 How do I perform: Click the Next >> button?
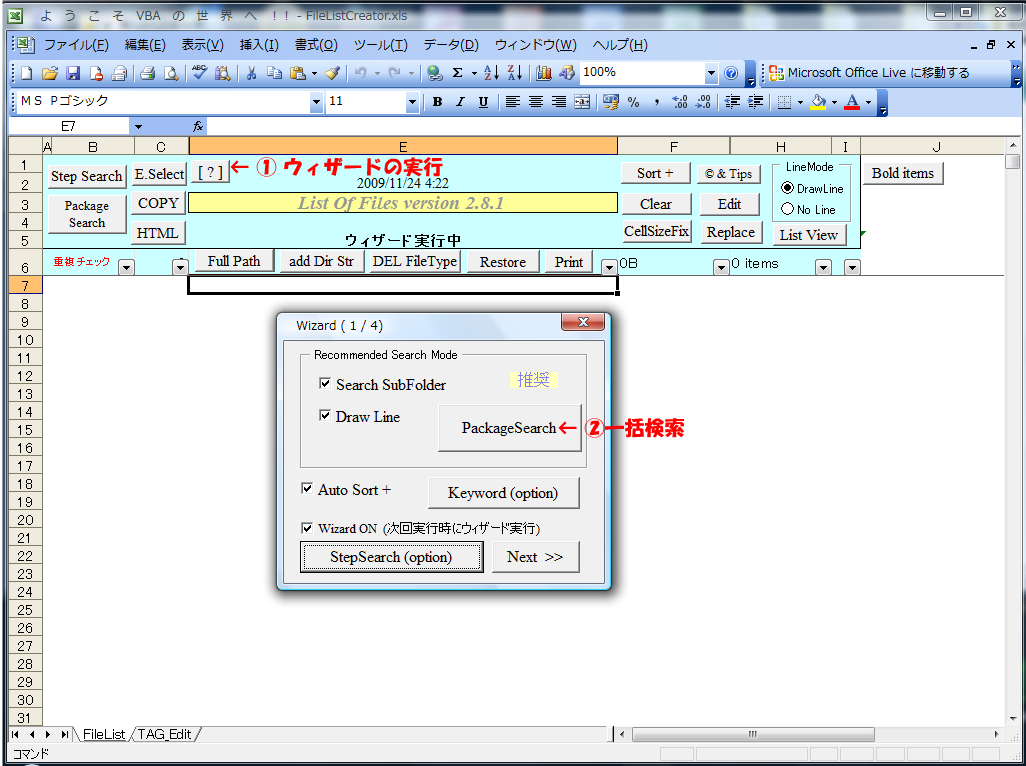click(x=535, y=557)
